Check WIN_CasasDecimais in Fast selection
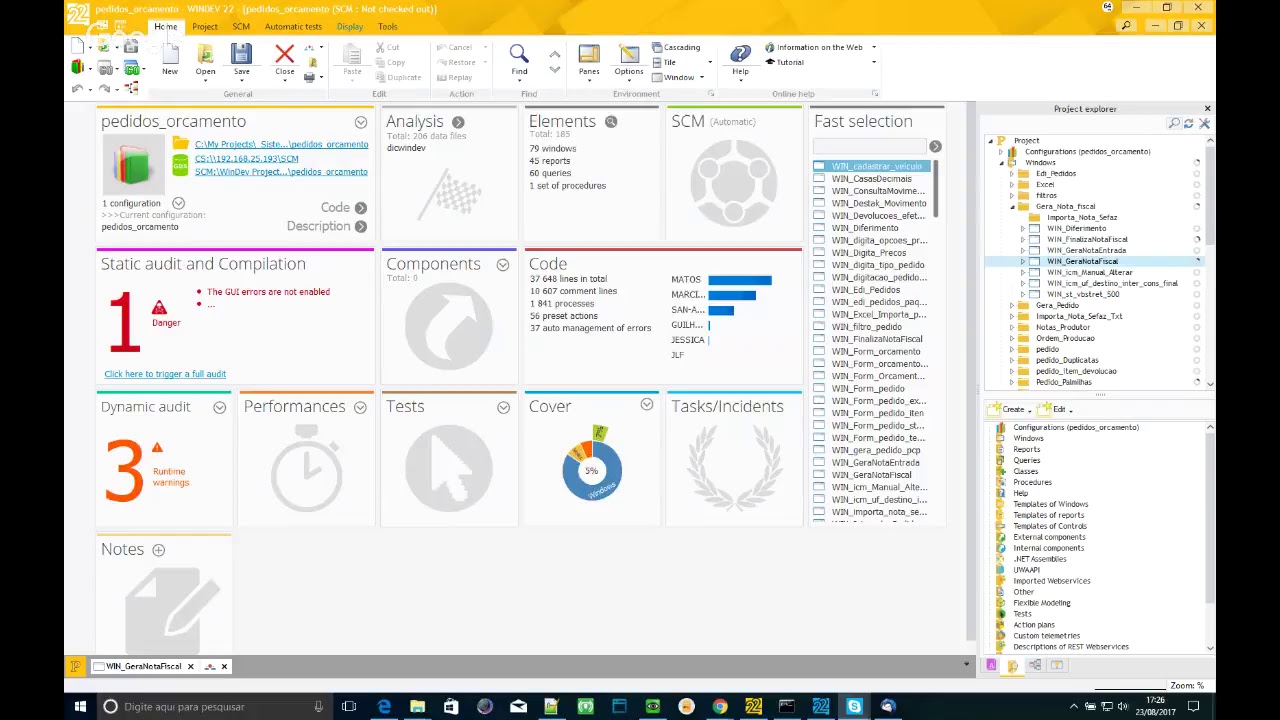Image resolution: width=1280 pixels, height=720 pixels. pos(819,179)
